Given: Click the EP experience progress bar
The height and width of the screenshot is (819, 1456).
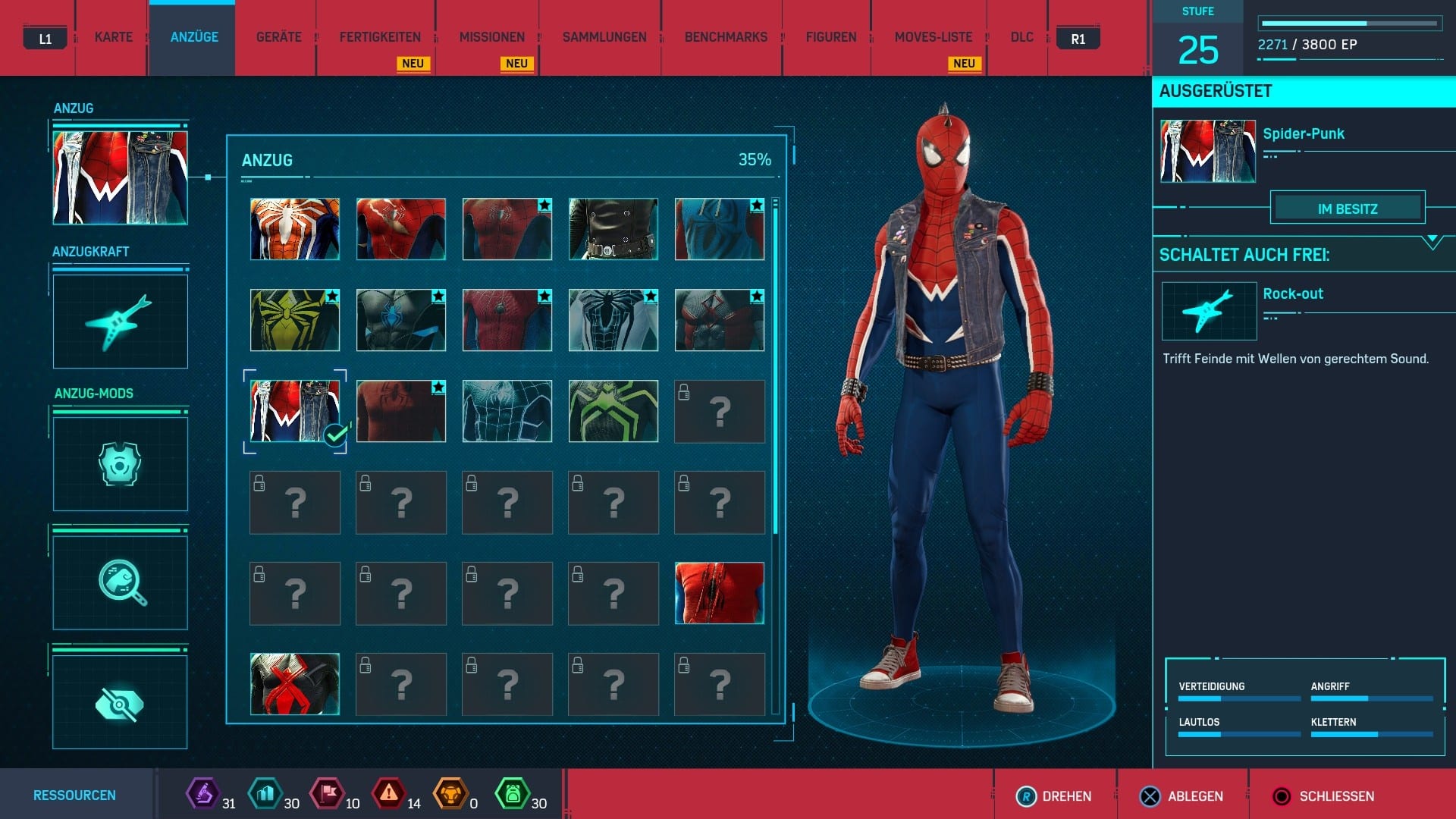Looking at the screenshot, I should (x=1350, y=24).
